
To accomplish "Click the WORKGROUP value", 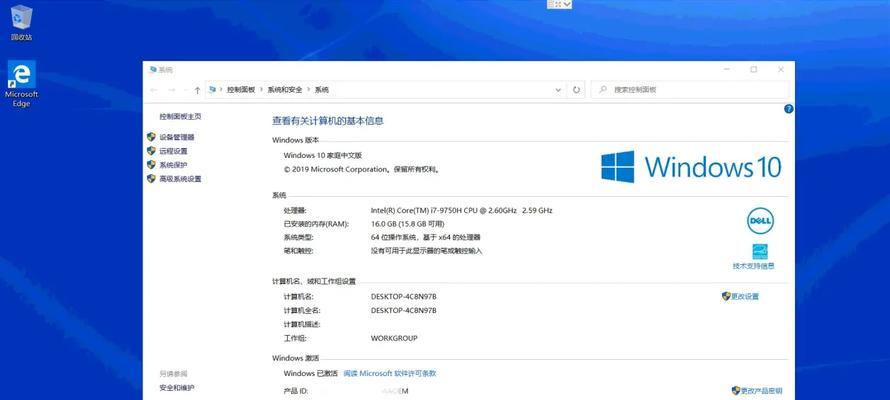I will coord(394,338).
